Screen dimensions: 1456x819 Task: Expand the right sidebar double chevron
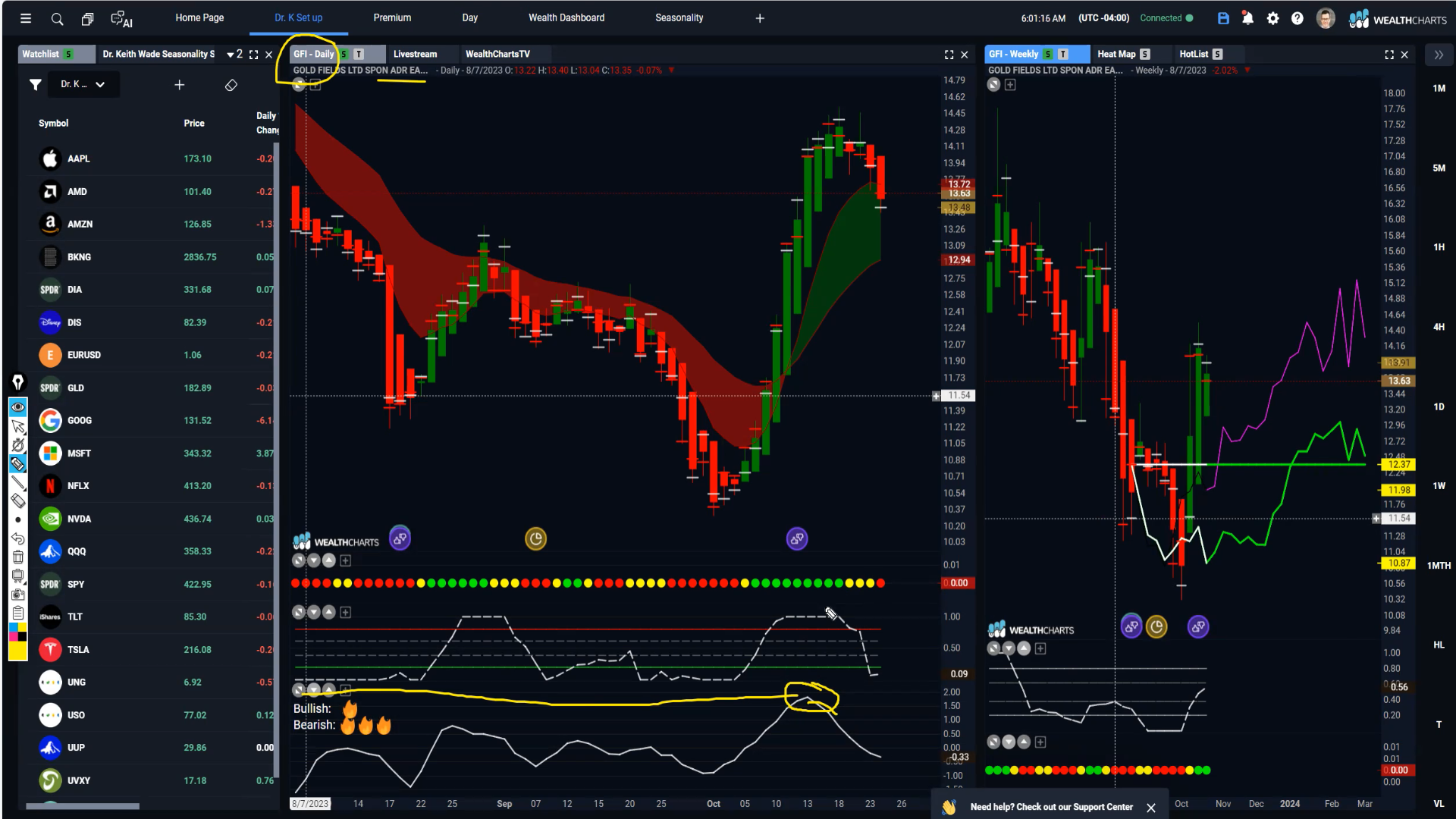(x=1439, y=55)
